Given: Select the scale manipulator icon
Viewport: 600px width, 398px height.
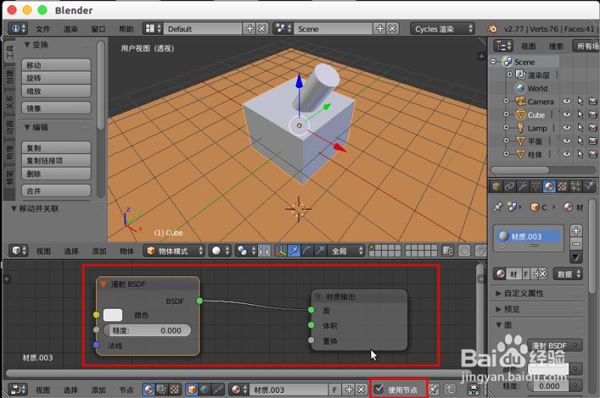Looking at the screenshot, I should point(320,251).
